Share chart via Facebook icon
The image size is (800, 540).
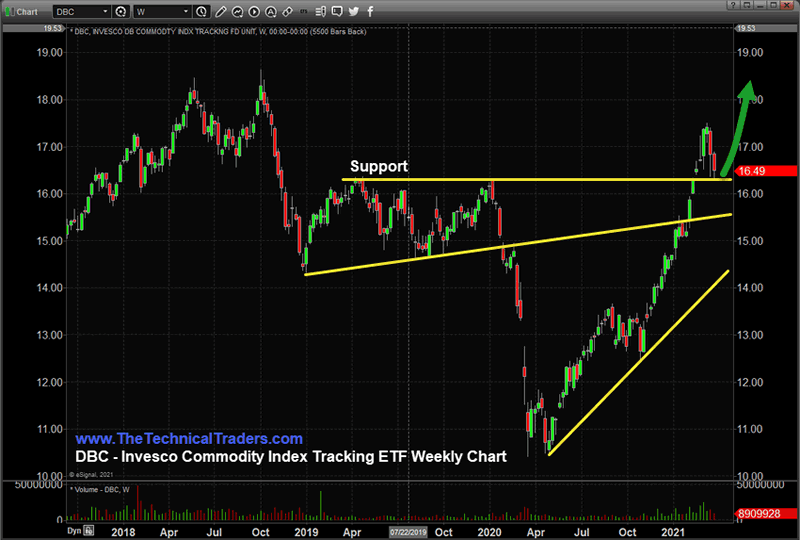(x=370, y=11)
